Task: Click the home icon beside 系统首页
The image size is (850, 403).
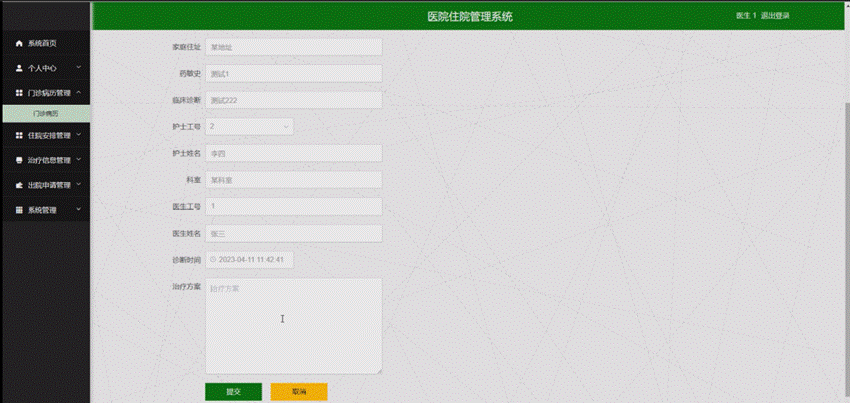Action: click(20, 43)
